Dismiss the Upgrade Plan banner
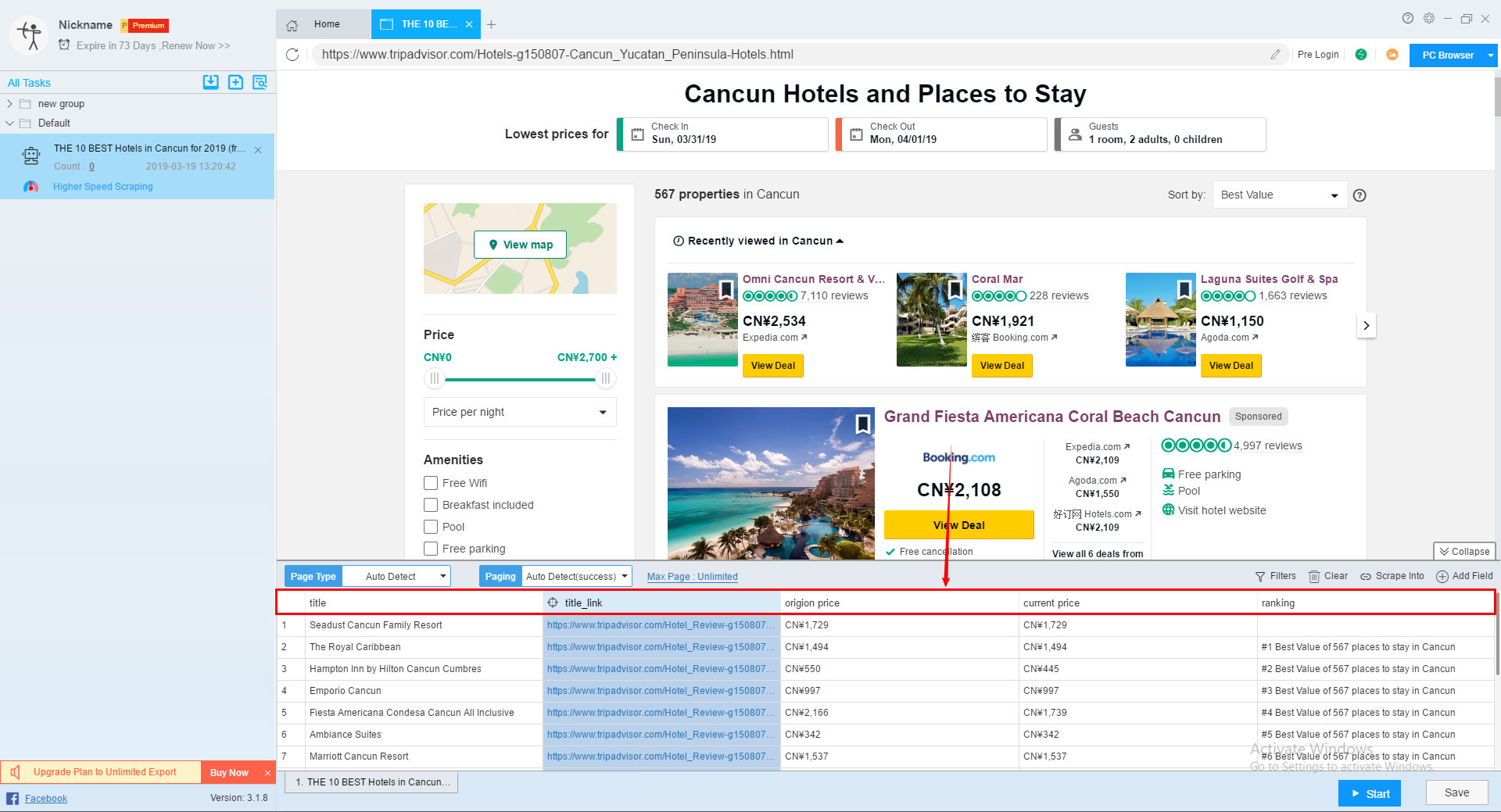Viewport: 1501px width, 812px height. (267, 773)
